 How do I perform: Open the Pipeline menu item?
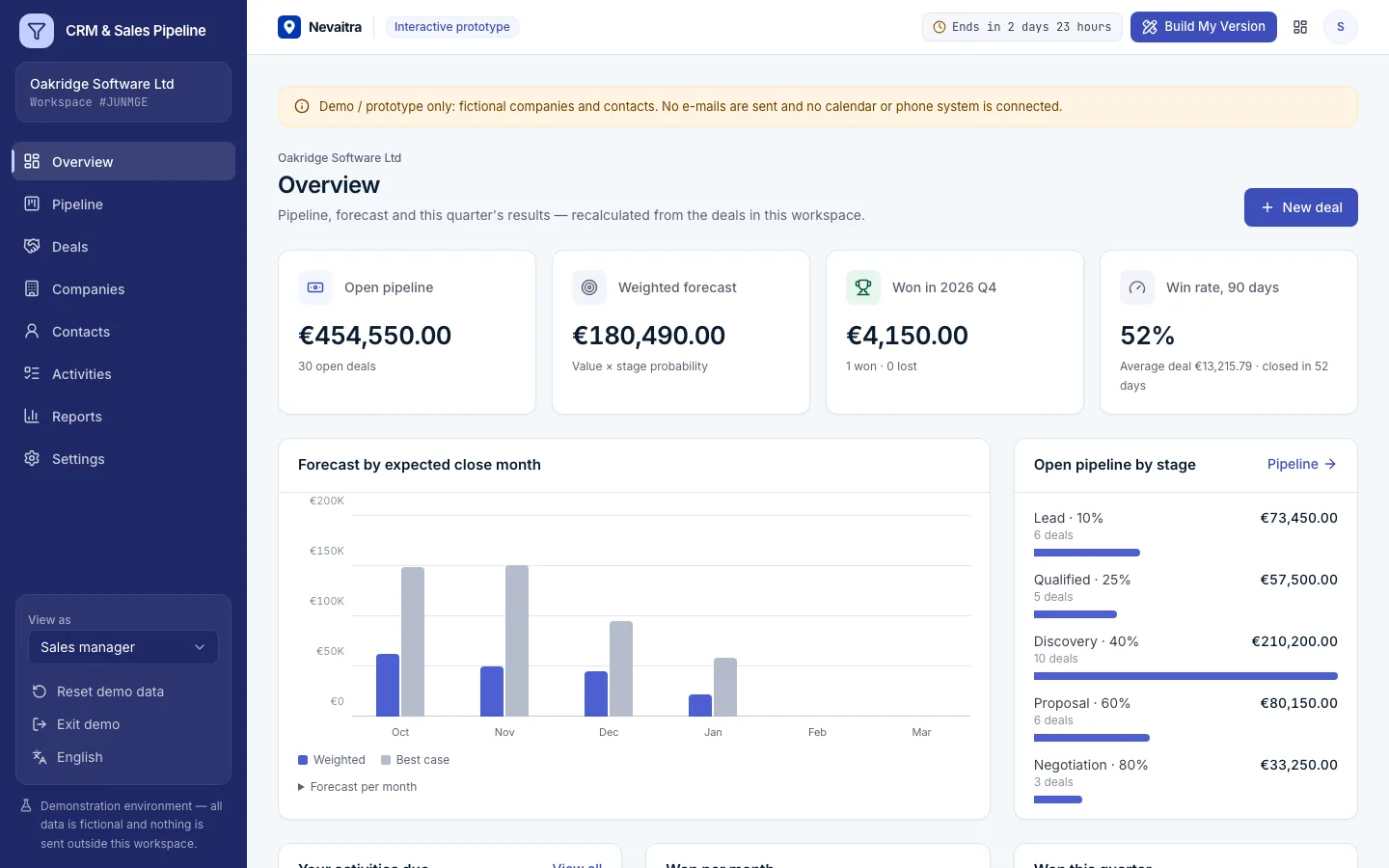[x=123, y=203]
